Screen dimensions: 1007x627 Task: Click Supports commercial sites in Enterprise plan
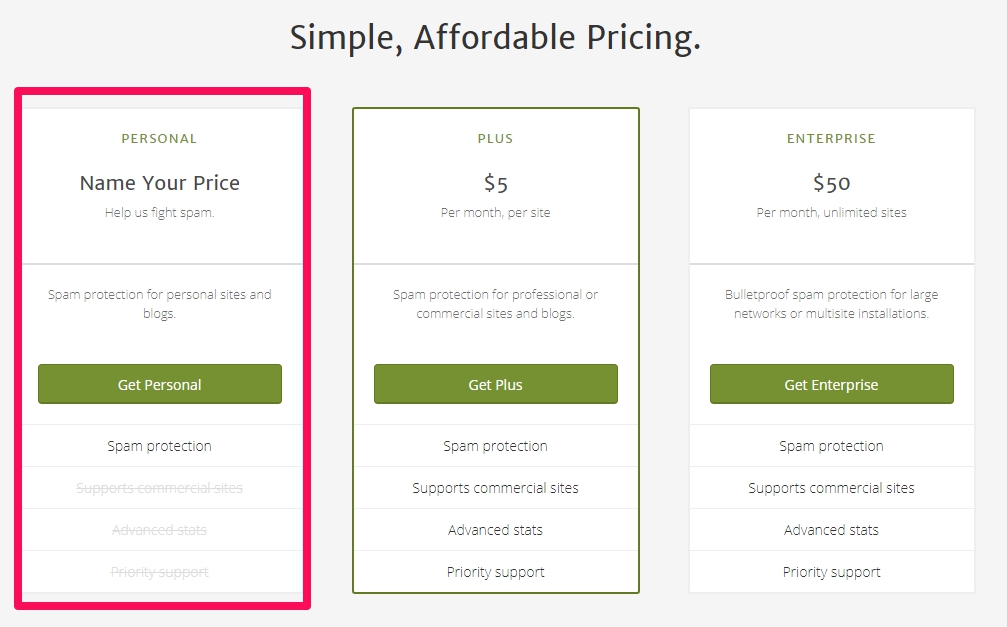click(x=832, y=488)
